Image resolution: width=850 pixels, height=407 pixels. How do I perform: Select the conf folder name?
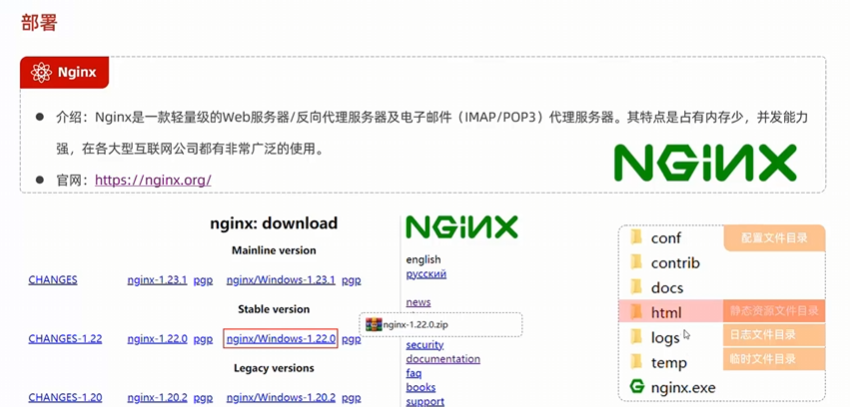pos(666,238)
